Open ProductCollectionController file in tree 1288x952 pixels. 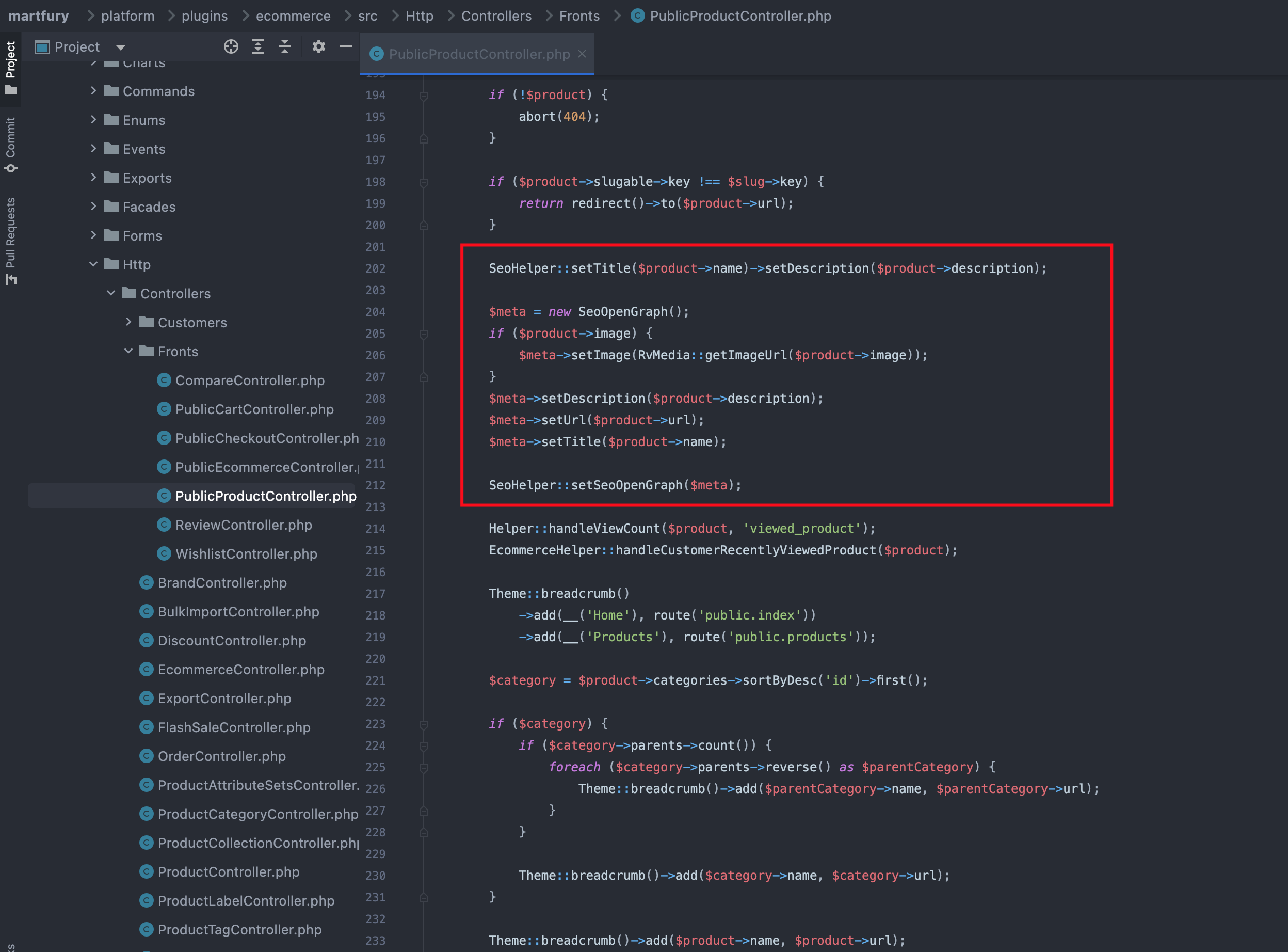(x=249, y=843)
